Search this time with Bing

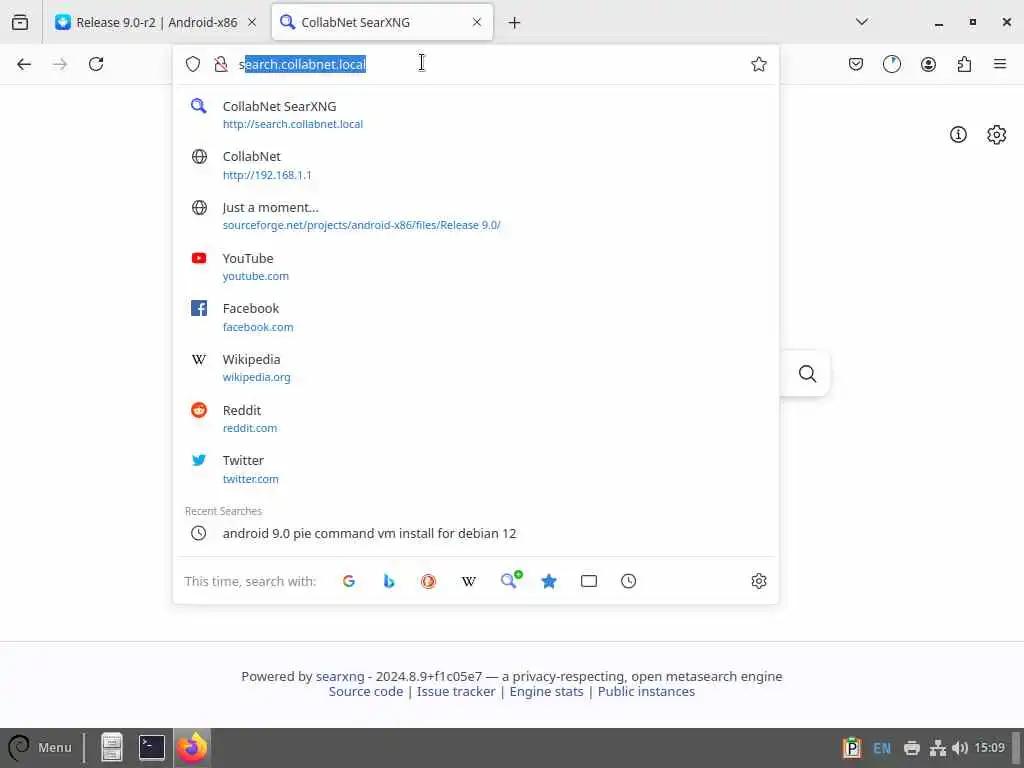click(x=389, y=581)
